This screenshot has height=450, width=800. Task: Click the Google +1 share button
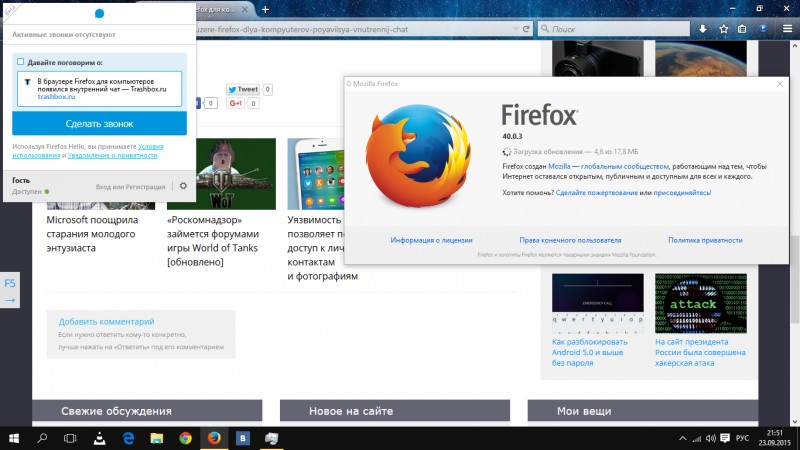[x=237, y=103]
